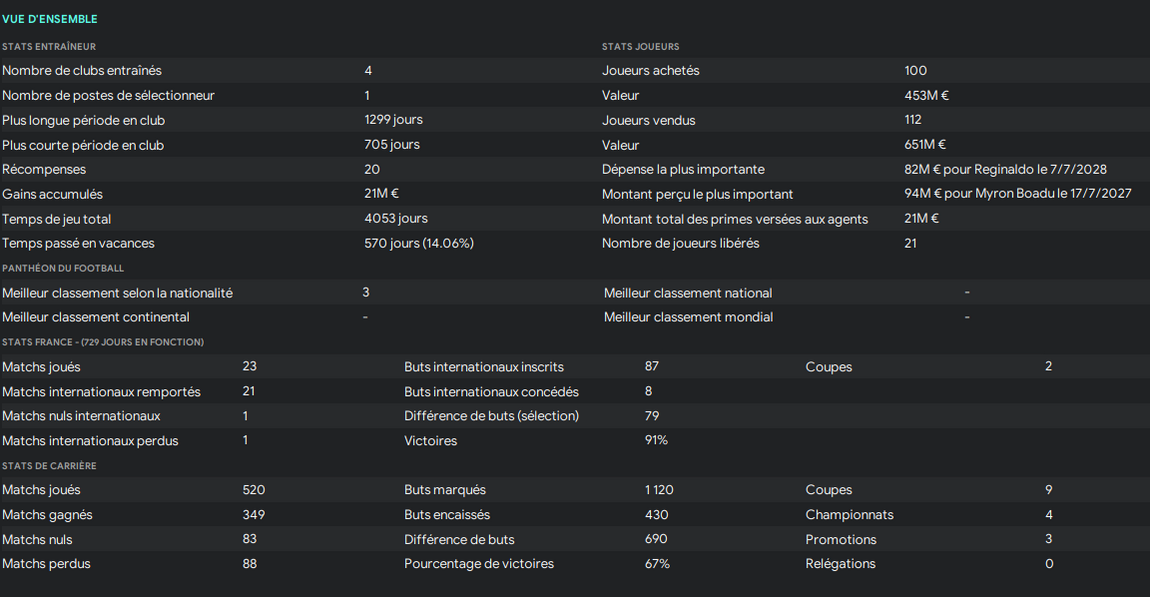Click the Meilleur classement mondial label
The image size is (1150, 597).
(688, 317)
